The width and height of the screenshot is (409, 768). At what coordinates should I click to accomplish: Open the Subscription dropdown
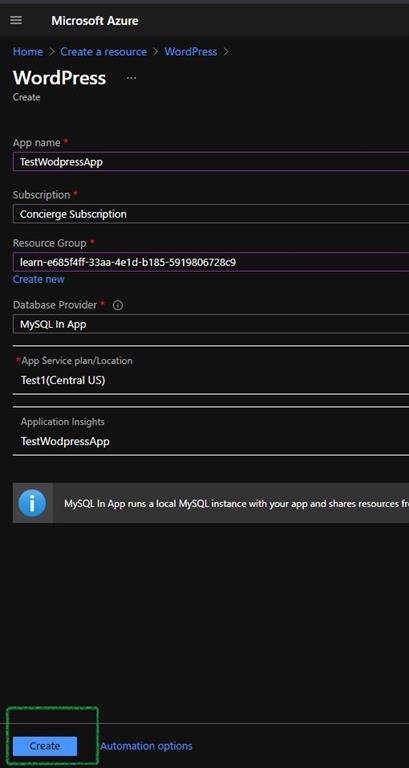click(x=211, y=214)
